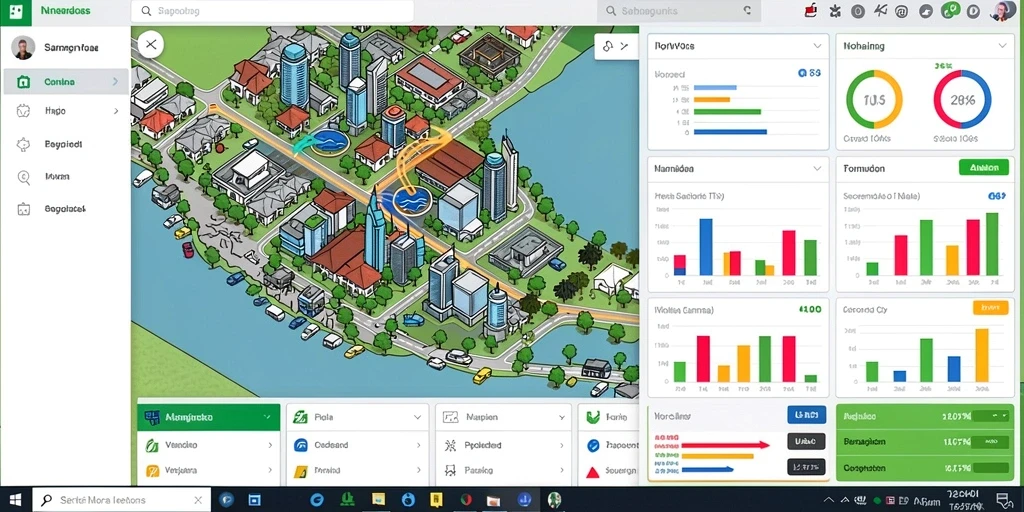Image resolution: width=1024 pixels, height=512 pixels.
Task: Toggle the first green row switch bottom right
Action: click(990, 415)
